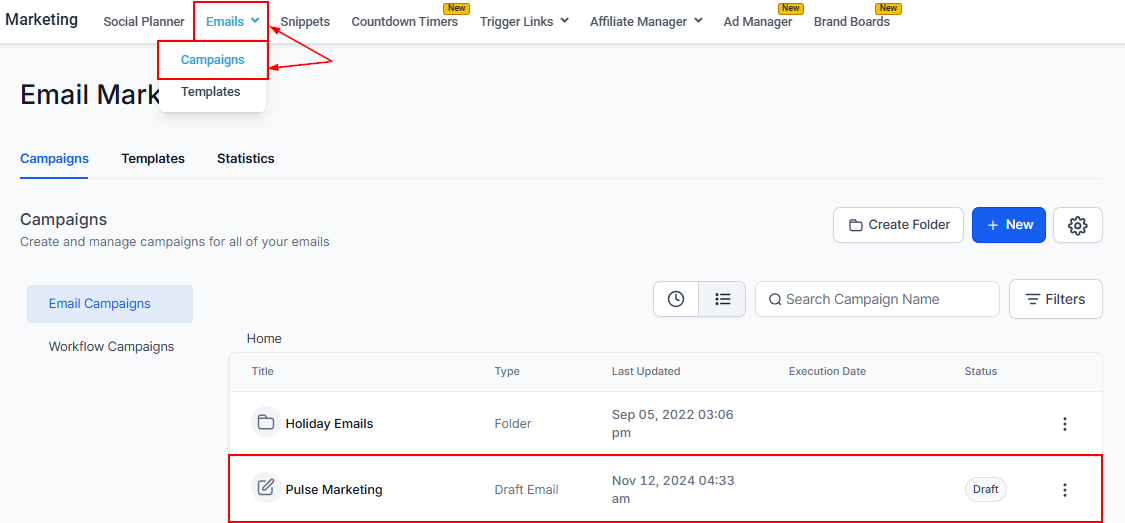Switch to the Statistics tab
This screenshot has height=523, width=1125.
coord(245,158)
